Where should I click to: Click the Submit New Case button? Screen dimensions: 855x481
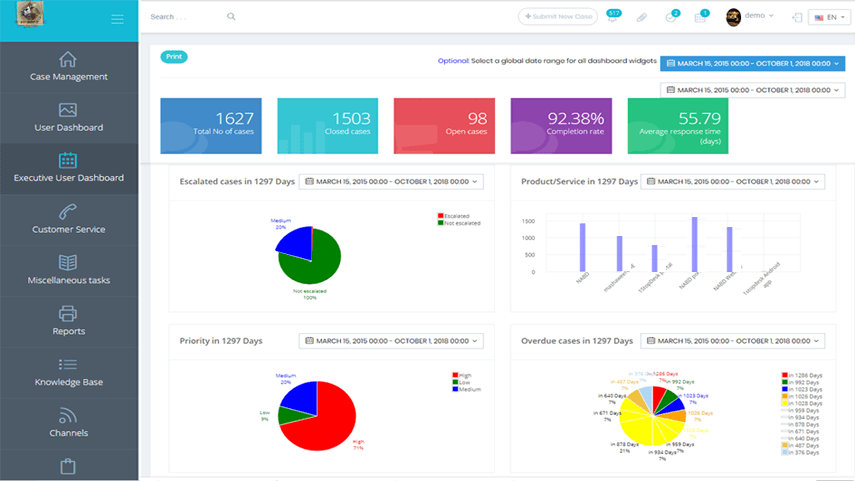[x=559, y=17]
